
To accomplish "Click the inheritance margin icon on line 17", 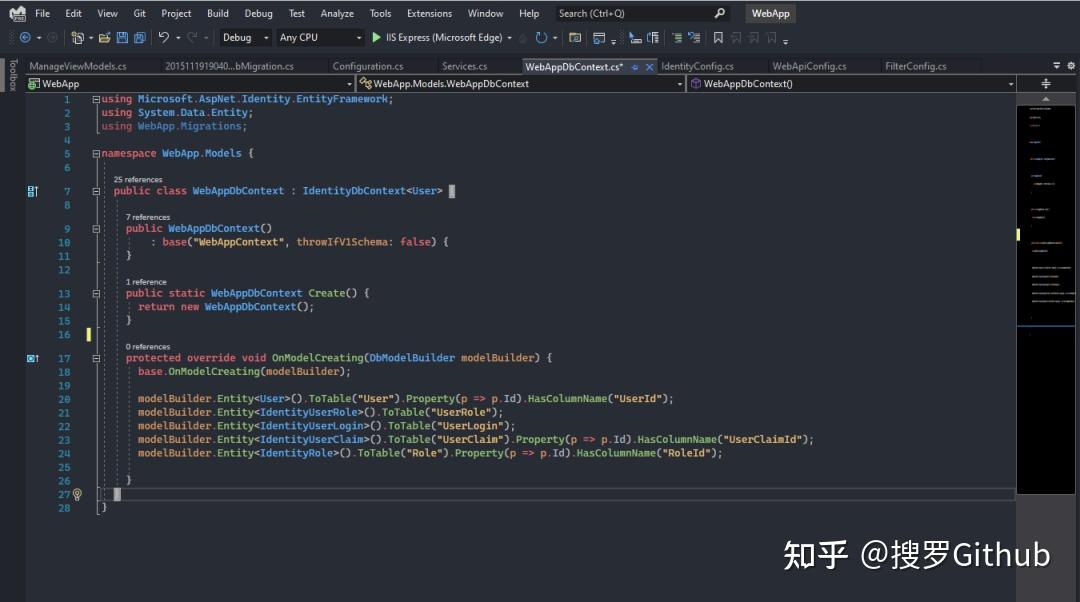I will click(x=33, y=358).
